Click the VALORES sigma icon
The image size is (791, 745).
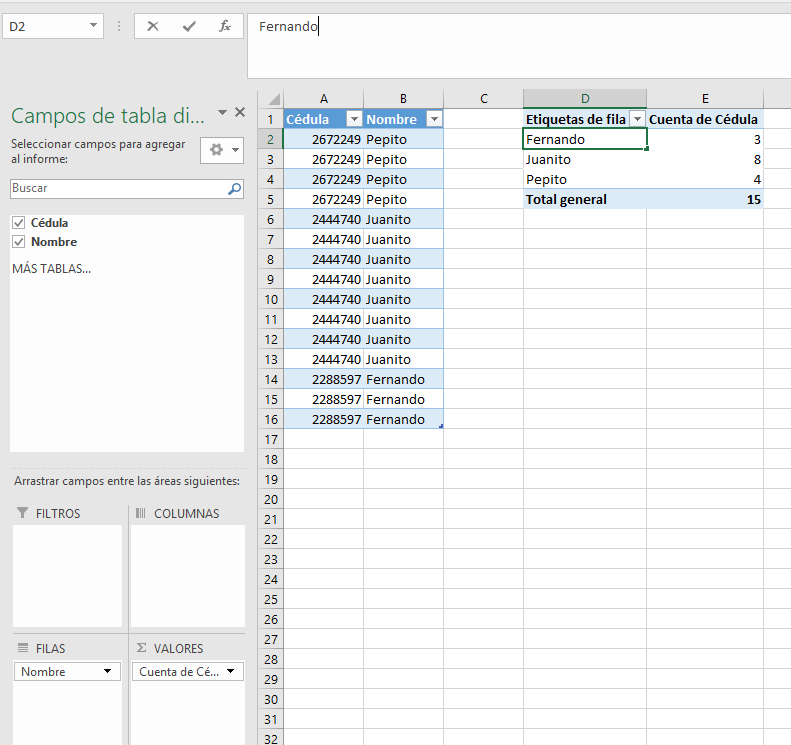[x=142, y=648]
